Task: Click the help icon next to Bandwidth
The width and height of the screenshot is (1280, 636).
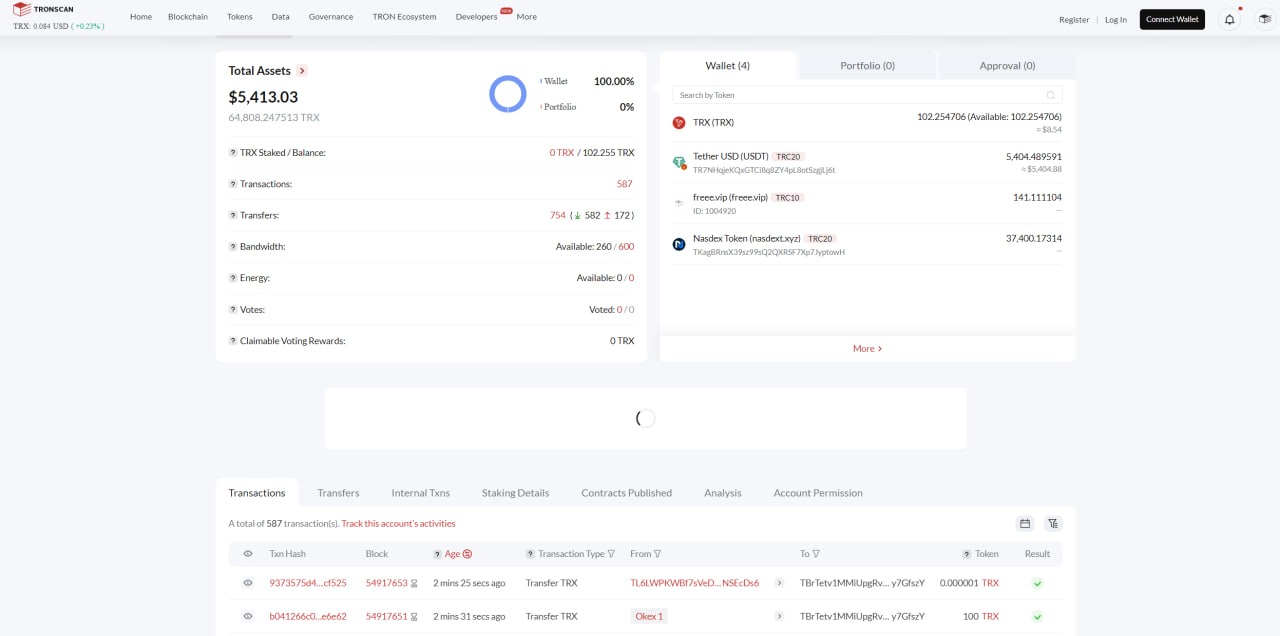Action: pyautogui.click(x=233, y=247)
